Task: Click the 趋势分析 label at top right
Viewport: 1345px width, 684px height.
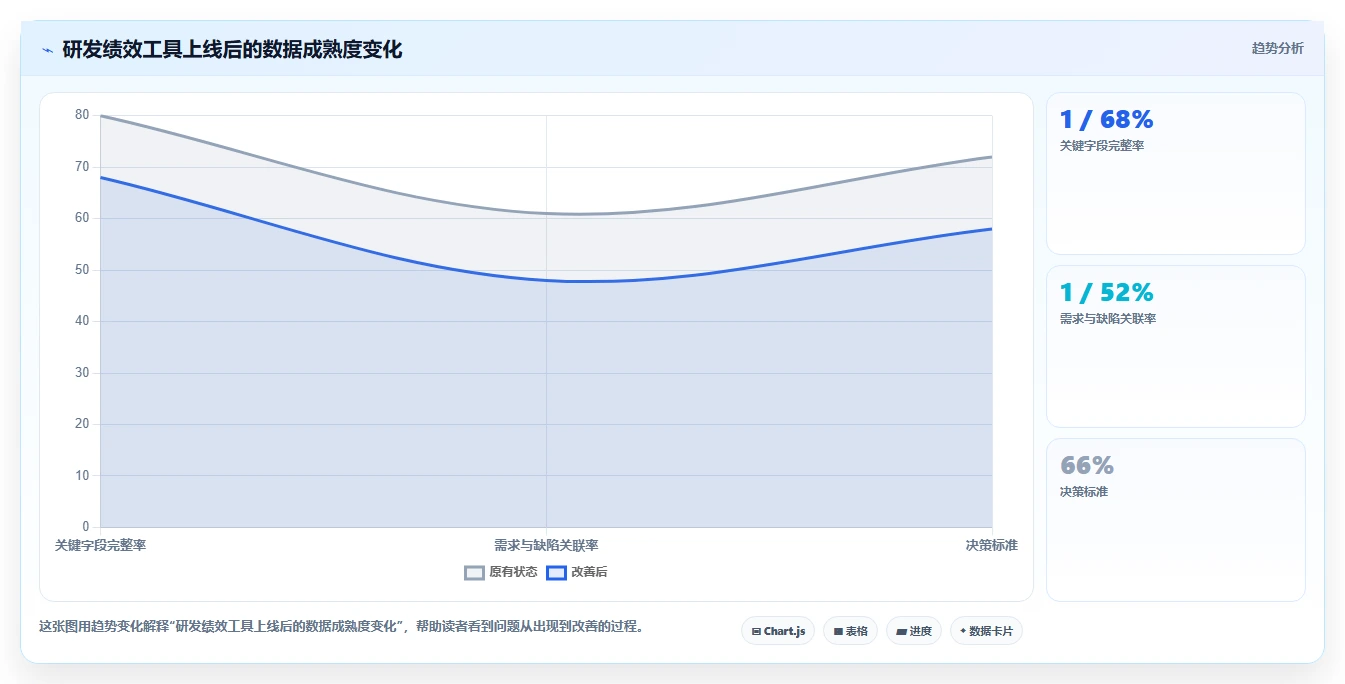Action: coord(1277,48)
